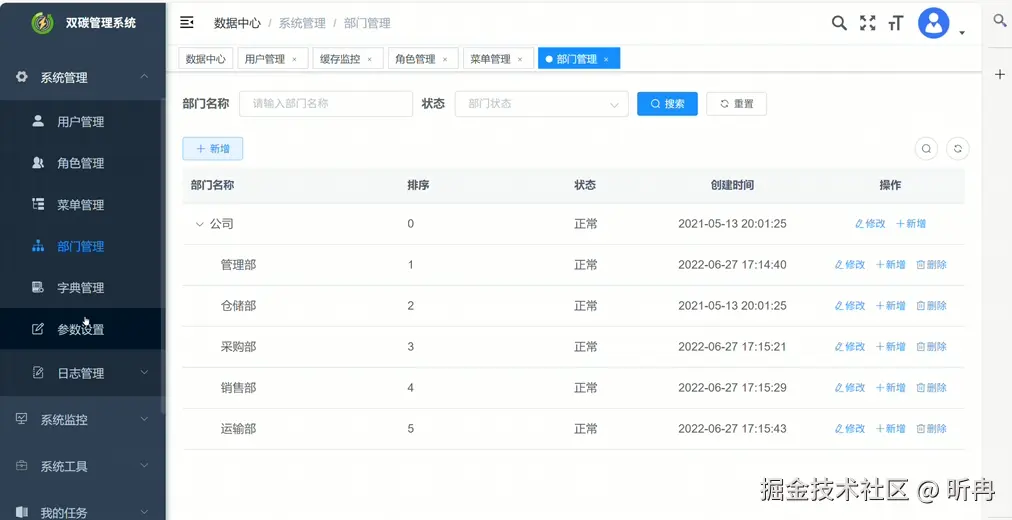Click the 双碳管理系统 logo icon

43,23
